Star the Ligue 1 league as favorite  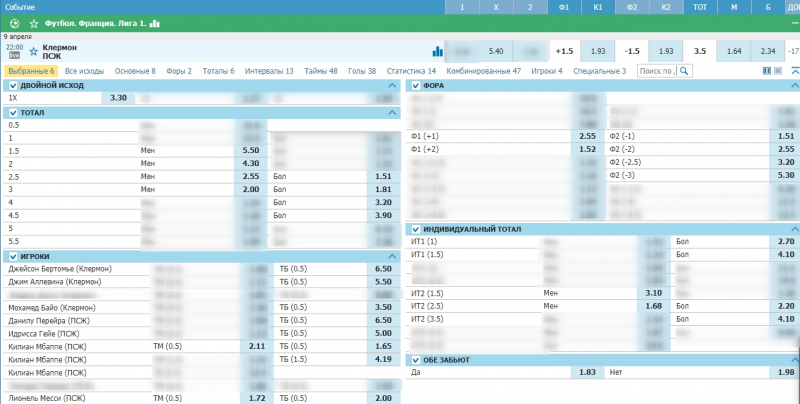pos(33,22)
